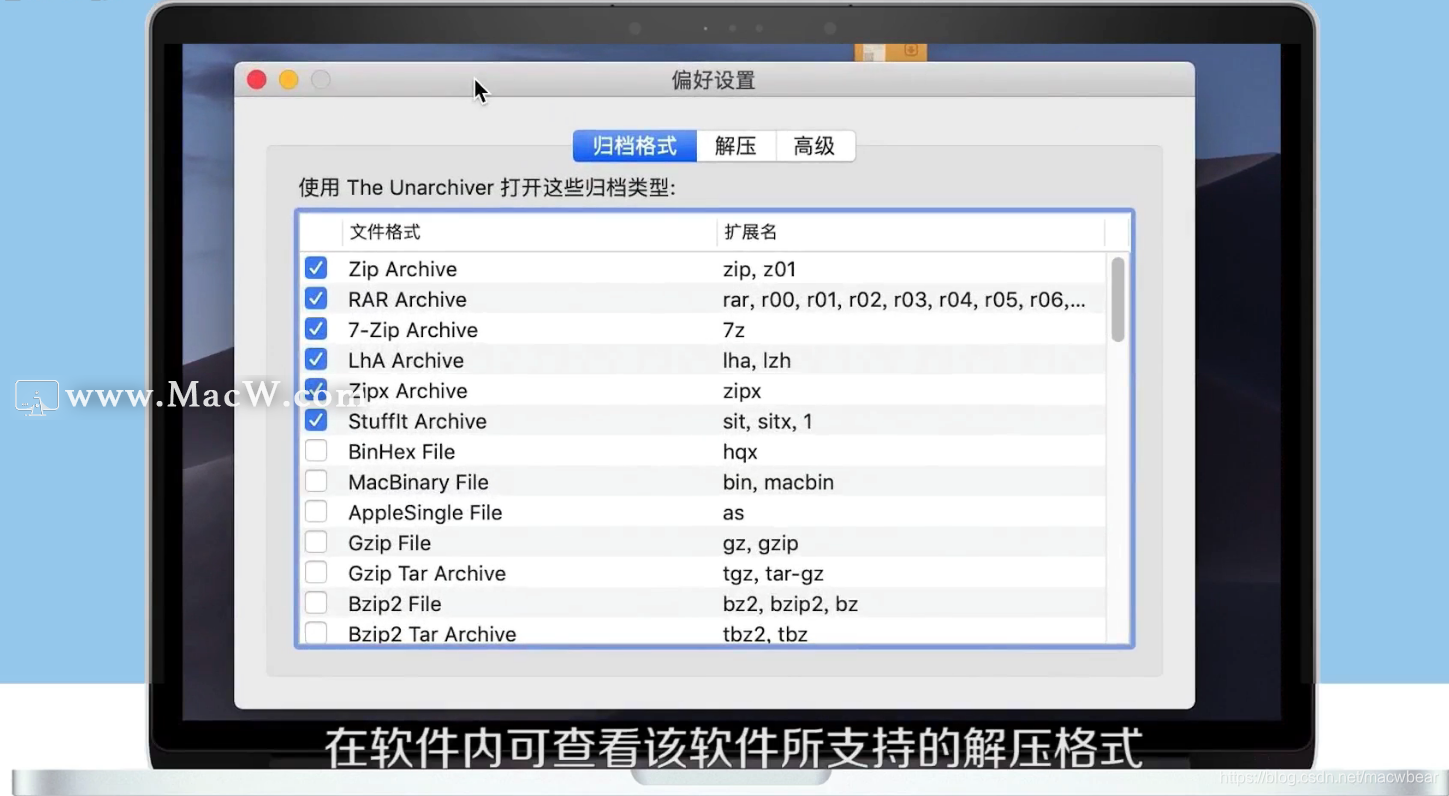Enable the BinHex File checkbox
This screenshot has width=1449, height=796.
pyautogui.click(x=316, y=451)
